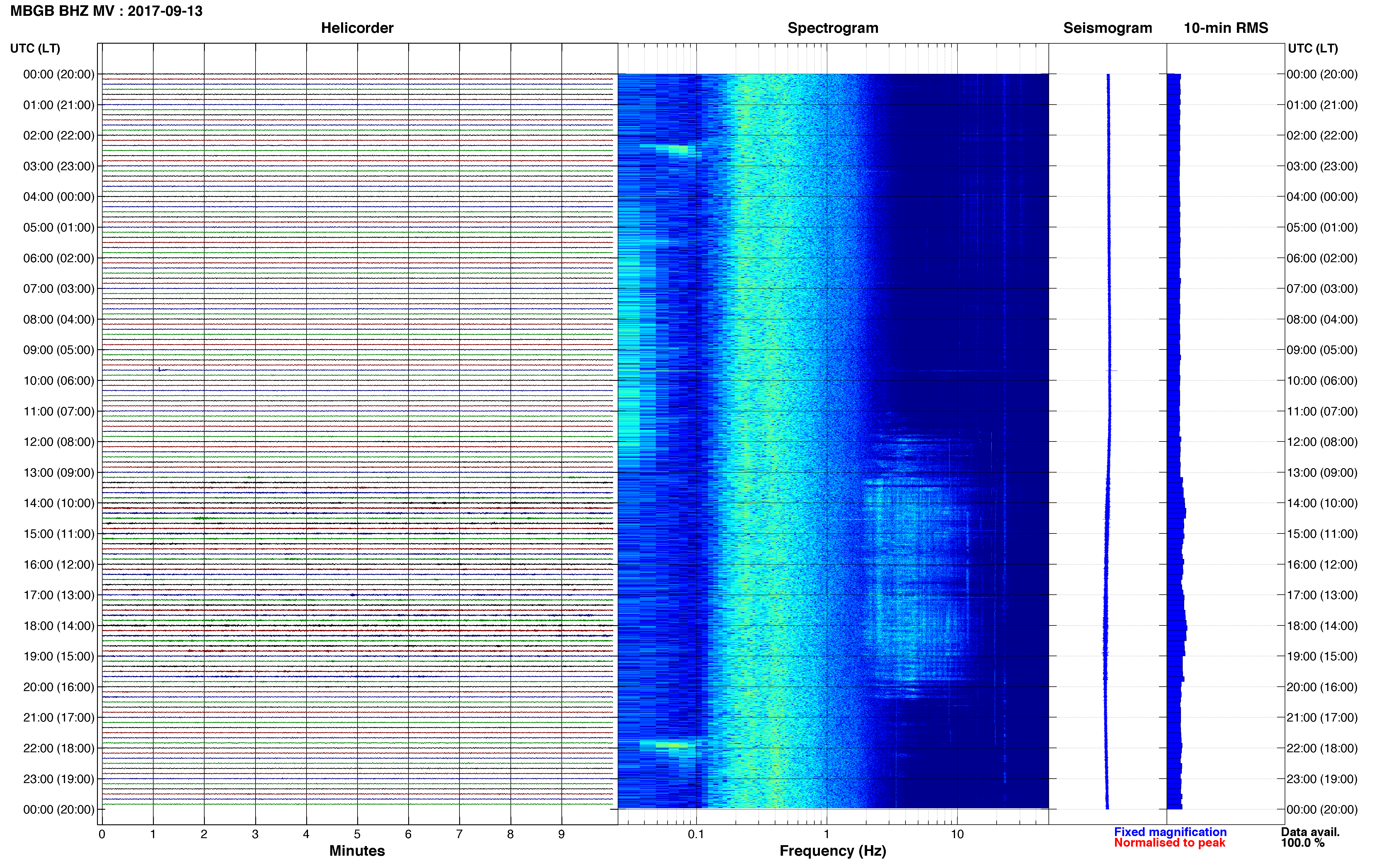
Task: Select left time label '02:00 (22:00)'
Action: 59,135
